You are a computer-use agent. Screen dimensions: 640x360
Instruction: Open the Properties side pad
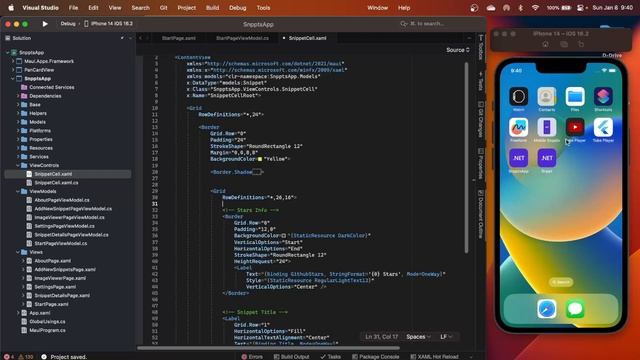(481, 164)
